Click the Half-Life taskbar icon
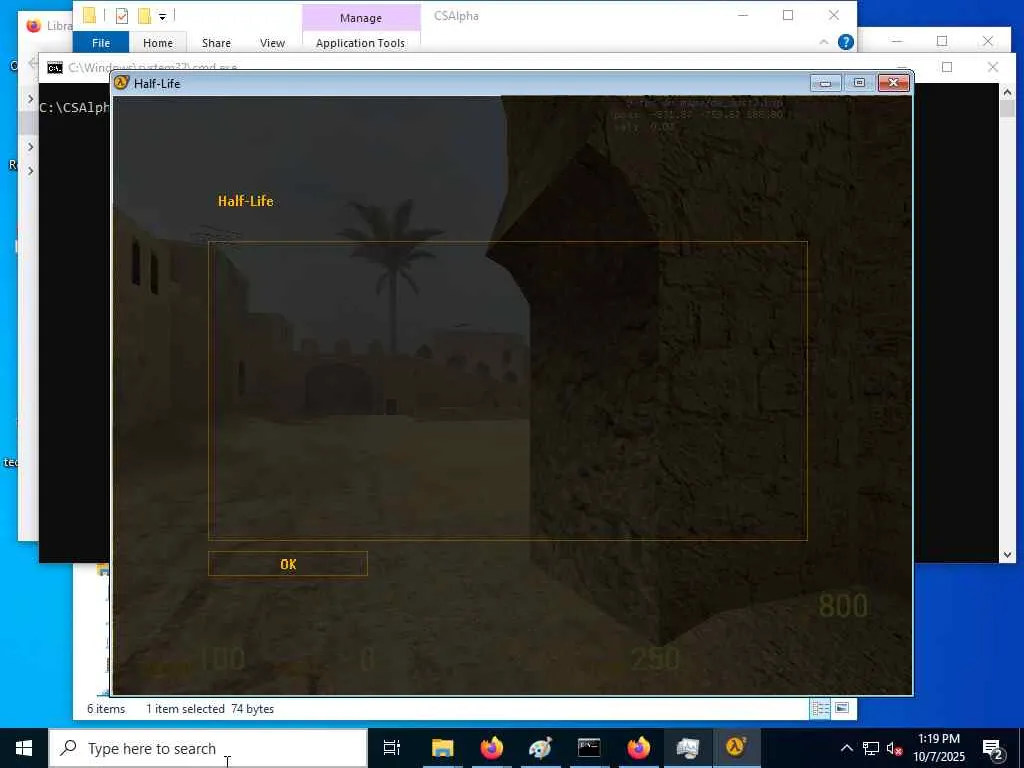Viewport: 1024px width, 768px height. 736,748
